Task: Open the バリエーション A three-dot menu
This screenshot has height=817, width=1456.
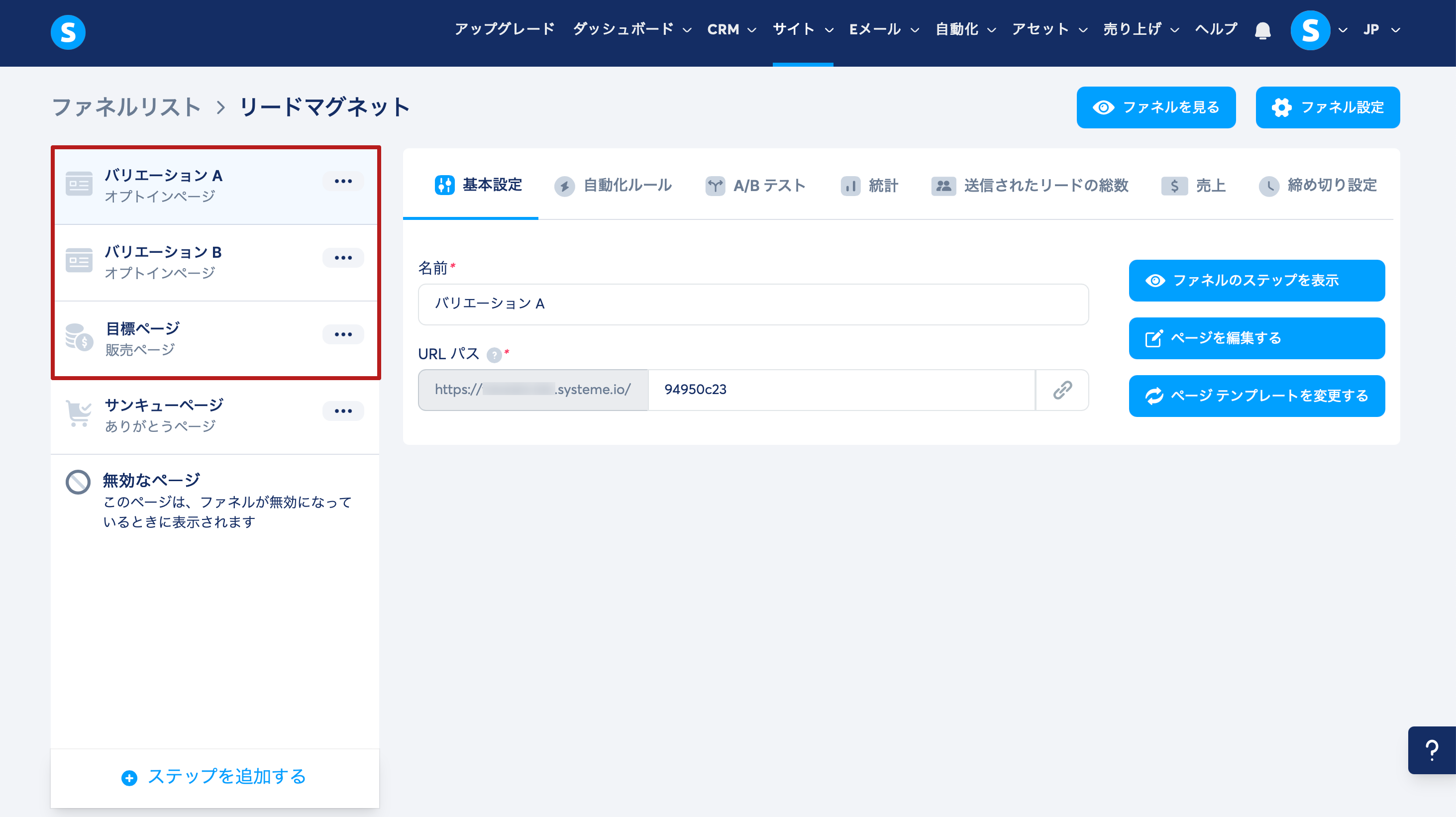Action: pyautogui.click(x=343, y=182)
